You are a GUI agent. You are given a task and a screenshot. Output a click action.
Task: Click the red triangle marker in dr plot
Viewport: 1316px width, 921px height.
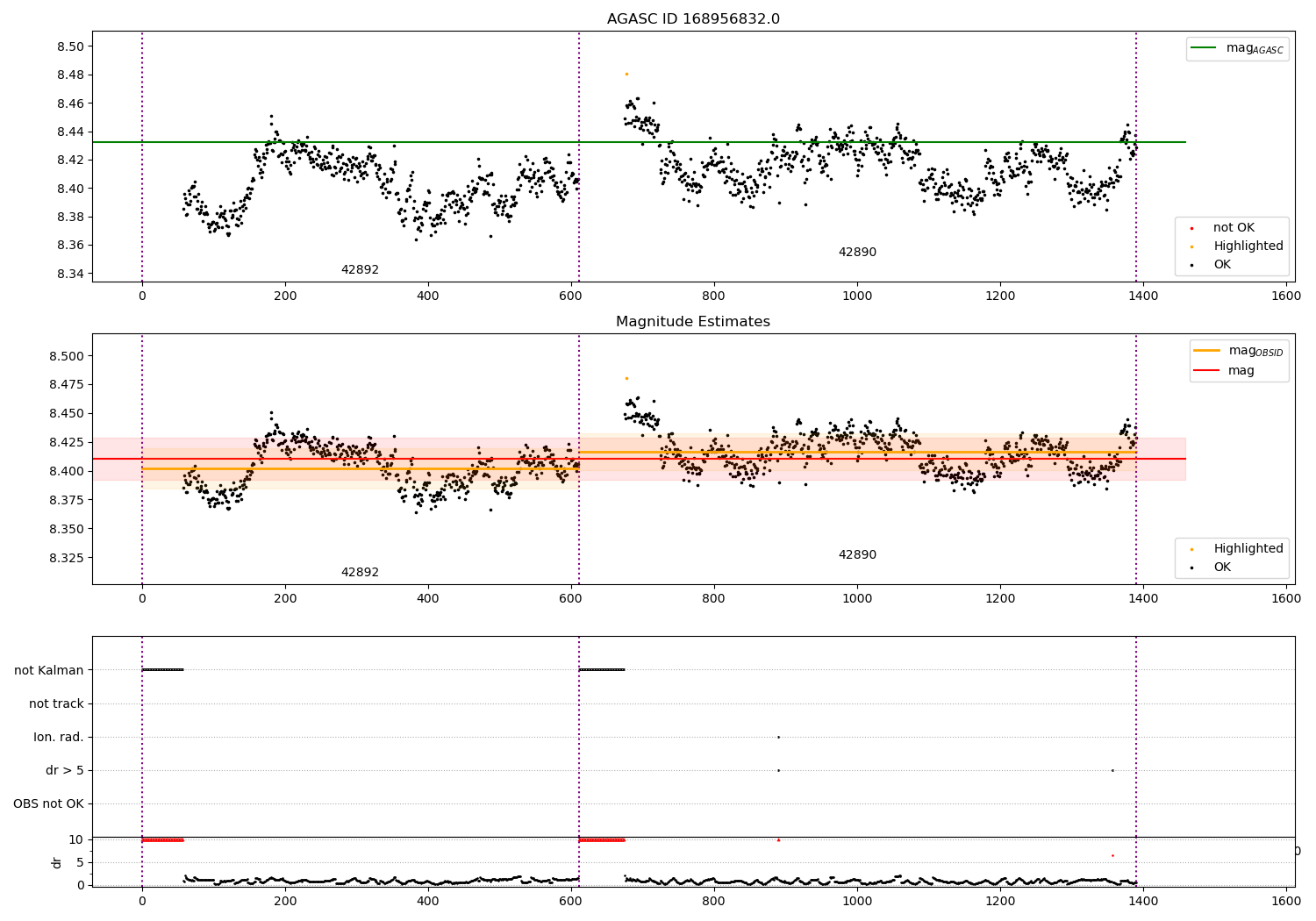(x=778, y=839)
